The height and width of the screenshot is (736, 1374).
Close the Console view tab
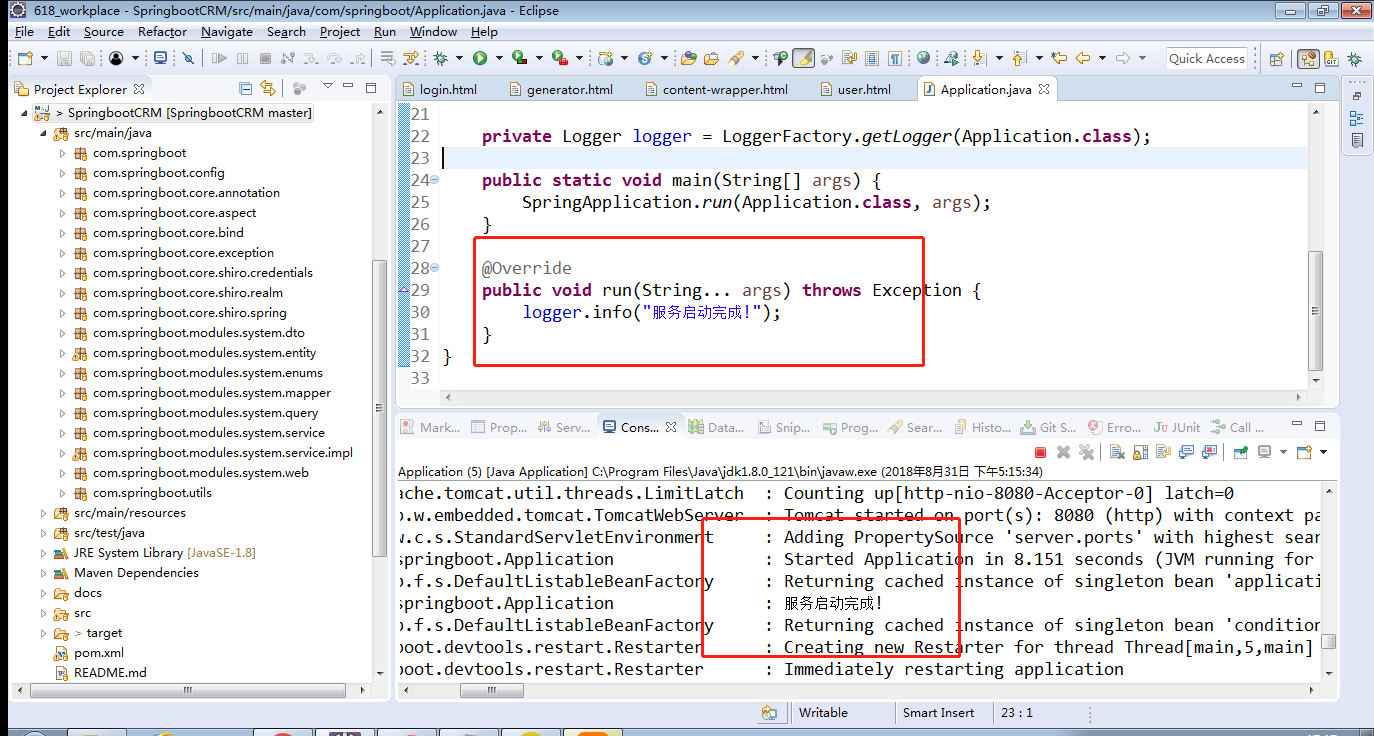click(x=671, y=427)
